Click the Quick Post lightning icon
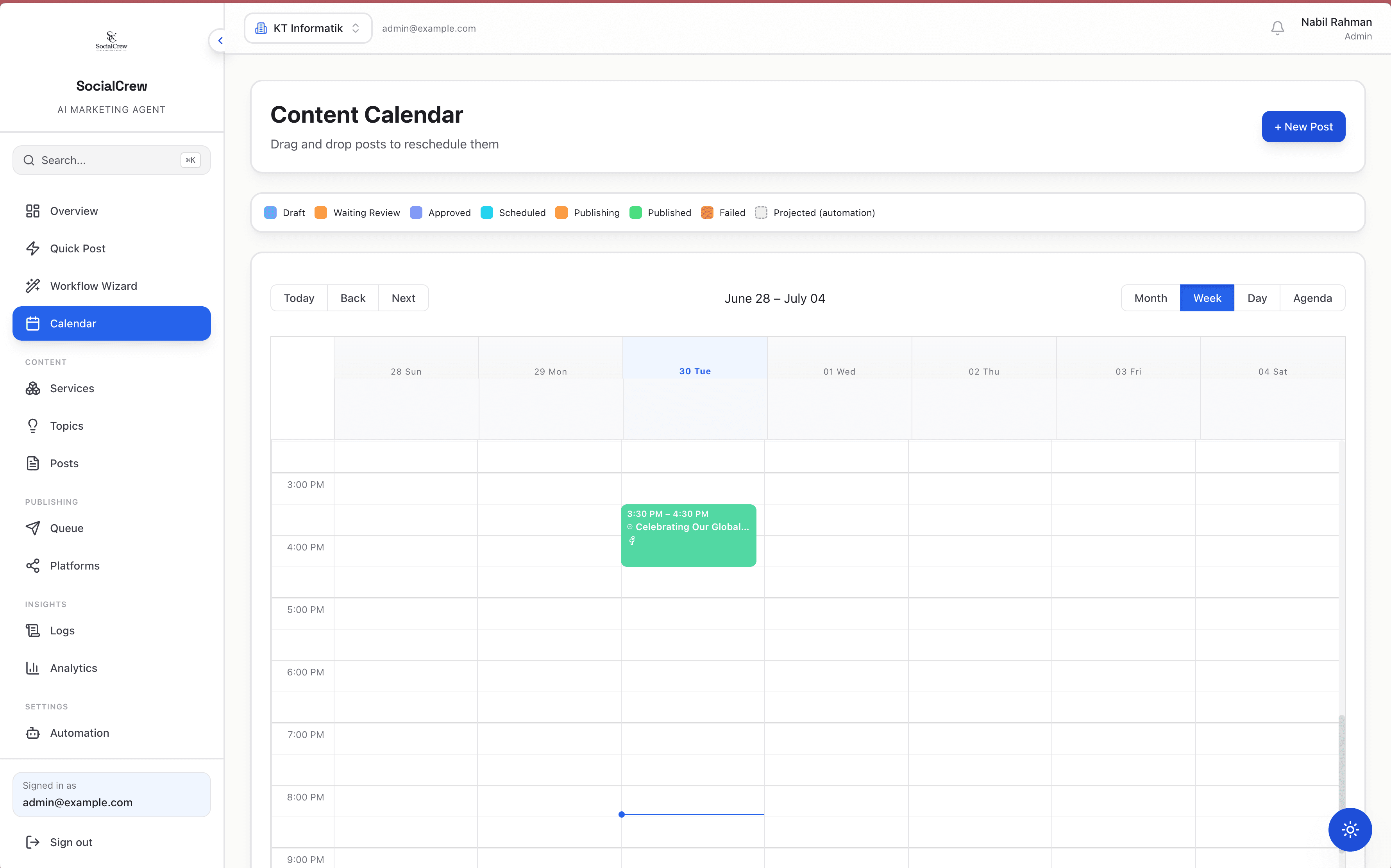1391x868 pixels. 33,248
